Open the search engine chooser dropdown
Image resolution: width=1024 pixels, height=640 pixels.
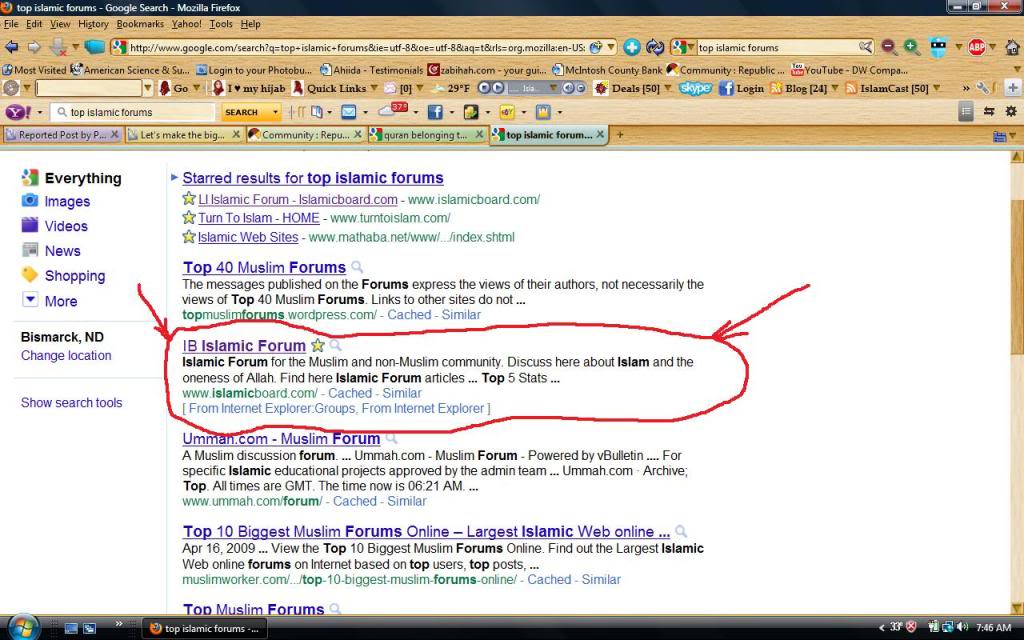(x=684, y=47)
